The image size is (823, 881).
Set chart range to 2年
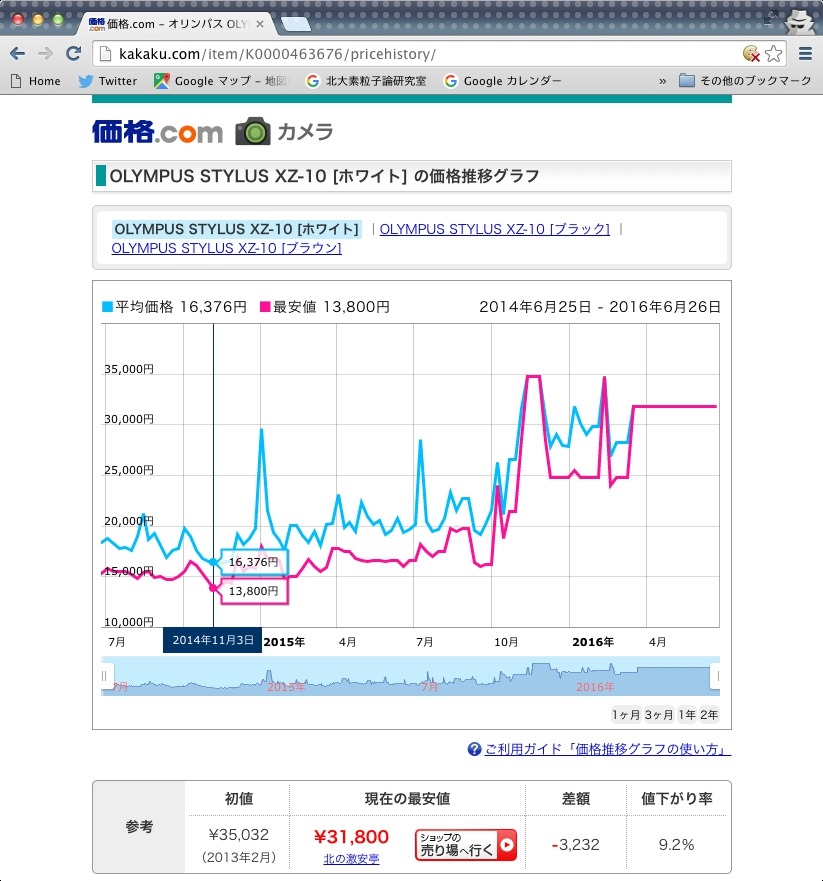pos(709,715)
